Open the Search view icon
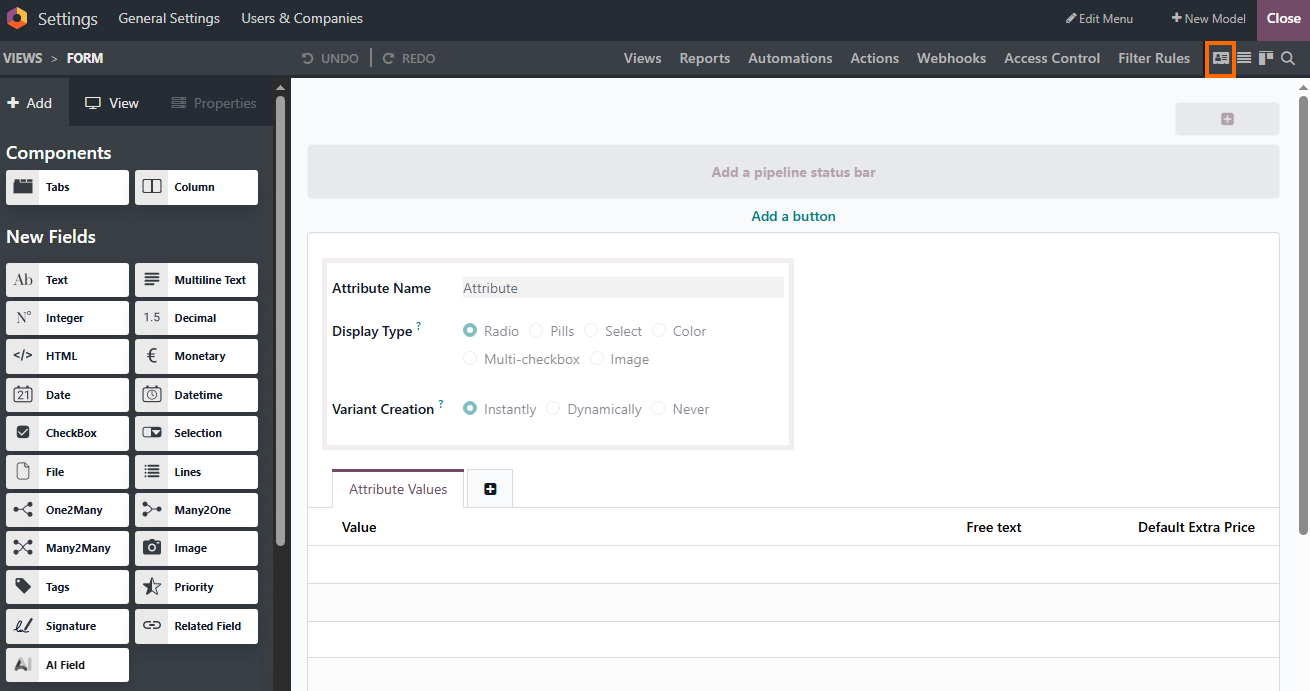 pyautogui.click(x=1288, y=58)
